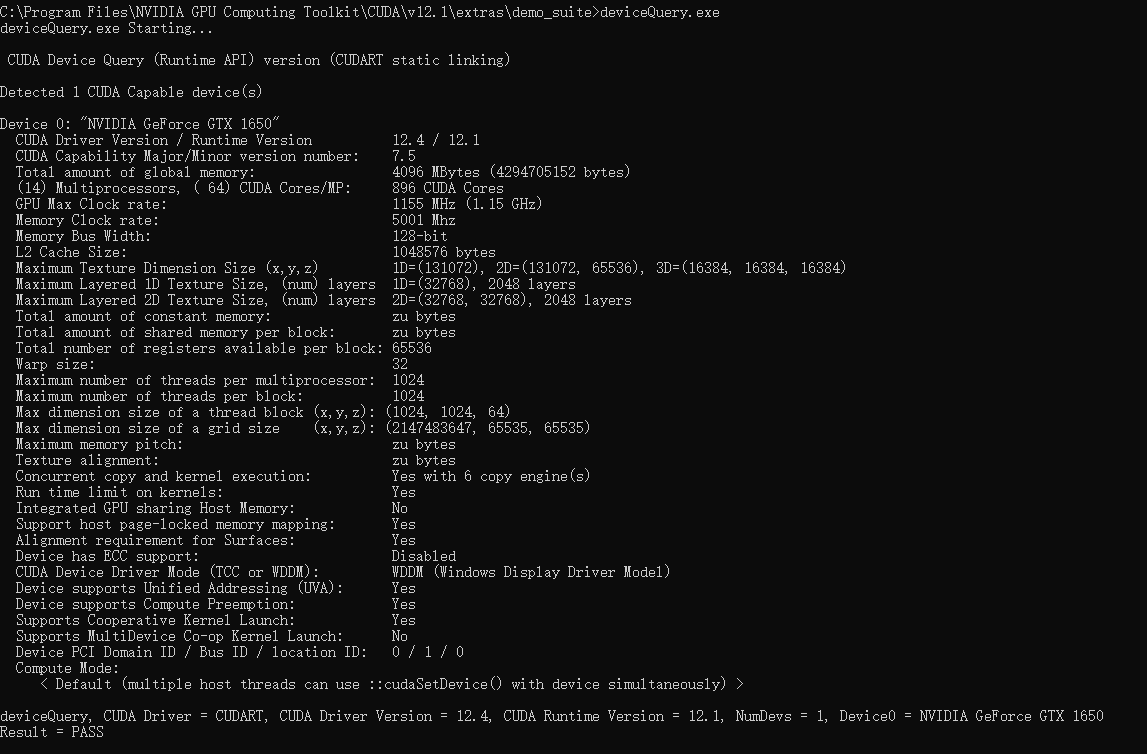Click the deviceQuery.exe command text
The image size is (1147, 754).
(x=659, y=12)
